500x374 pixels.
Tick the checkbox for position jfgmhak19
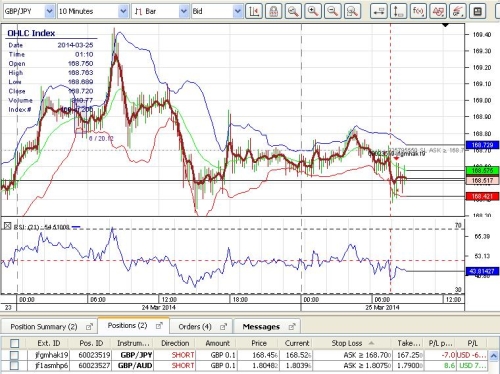(x=14, y=355)
